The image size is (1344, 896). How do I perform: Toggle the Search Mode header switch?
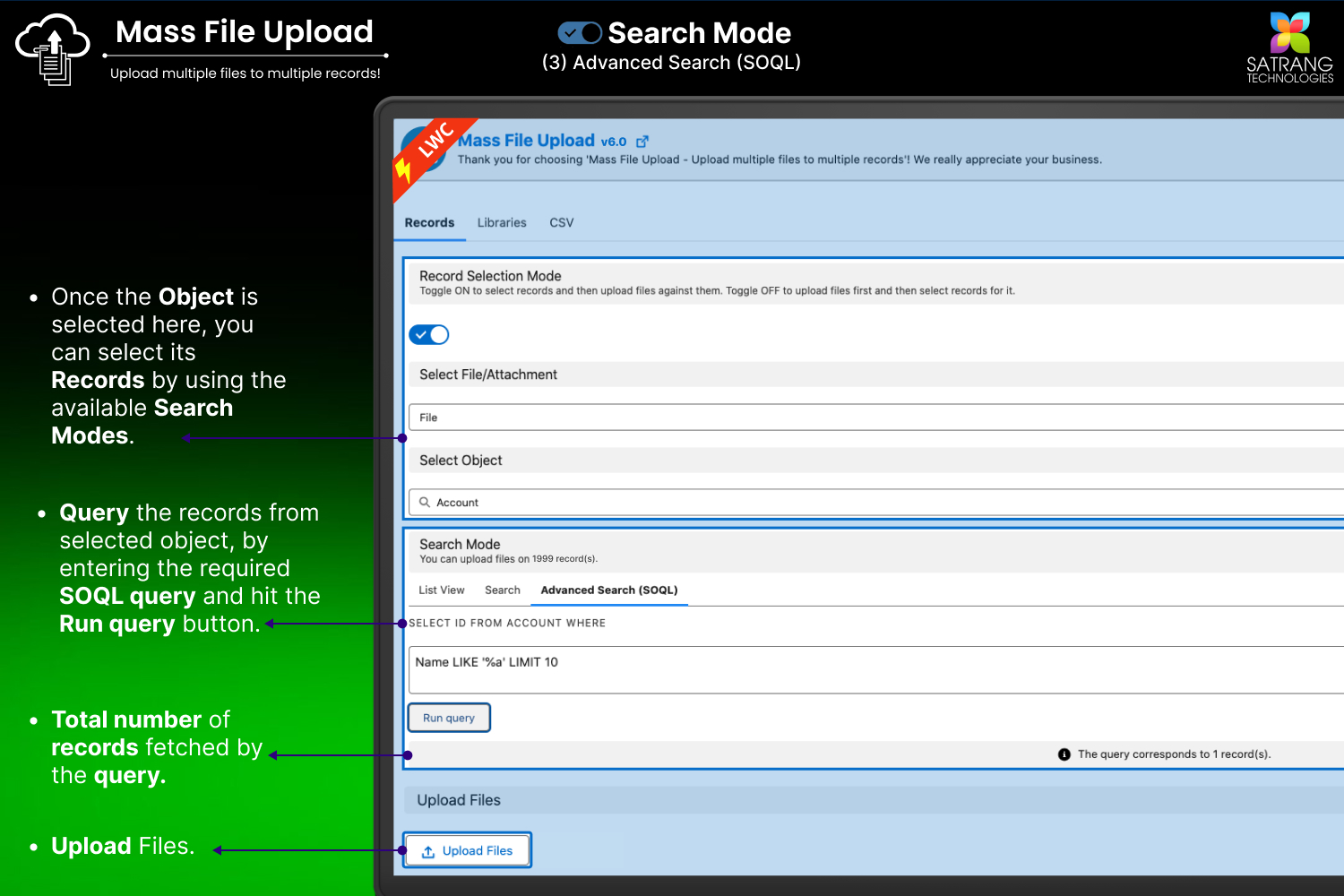pos(580,33)
